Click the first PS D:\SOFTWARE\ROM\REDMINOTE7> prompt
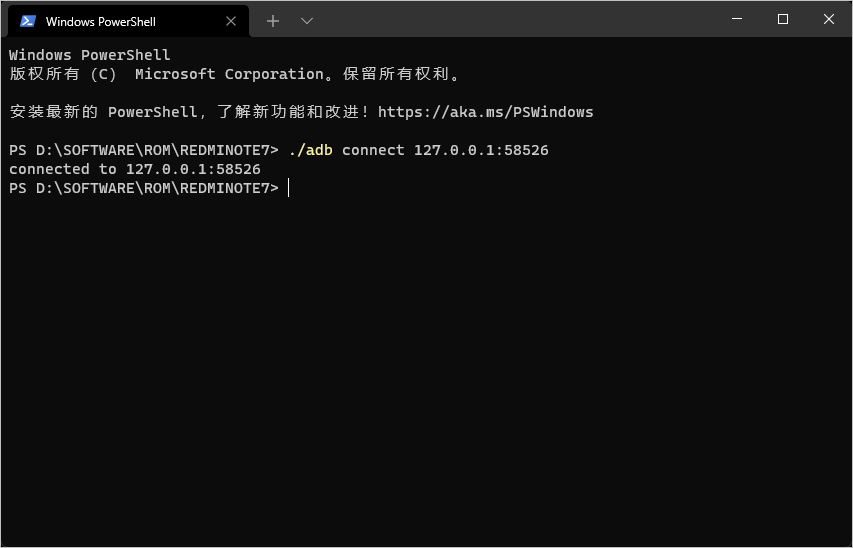 (143, 150)
